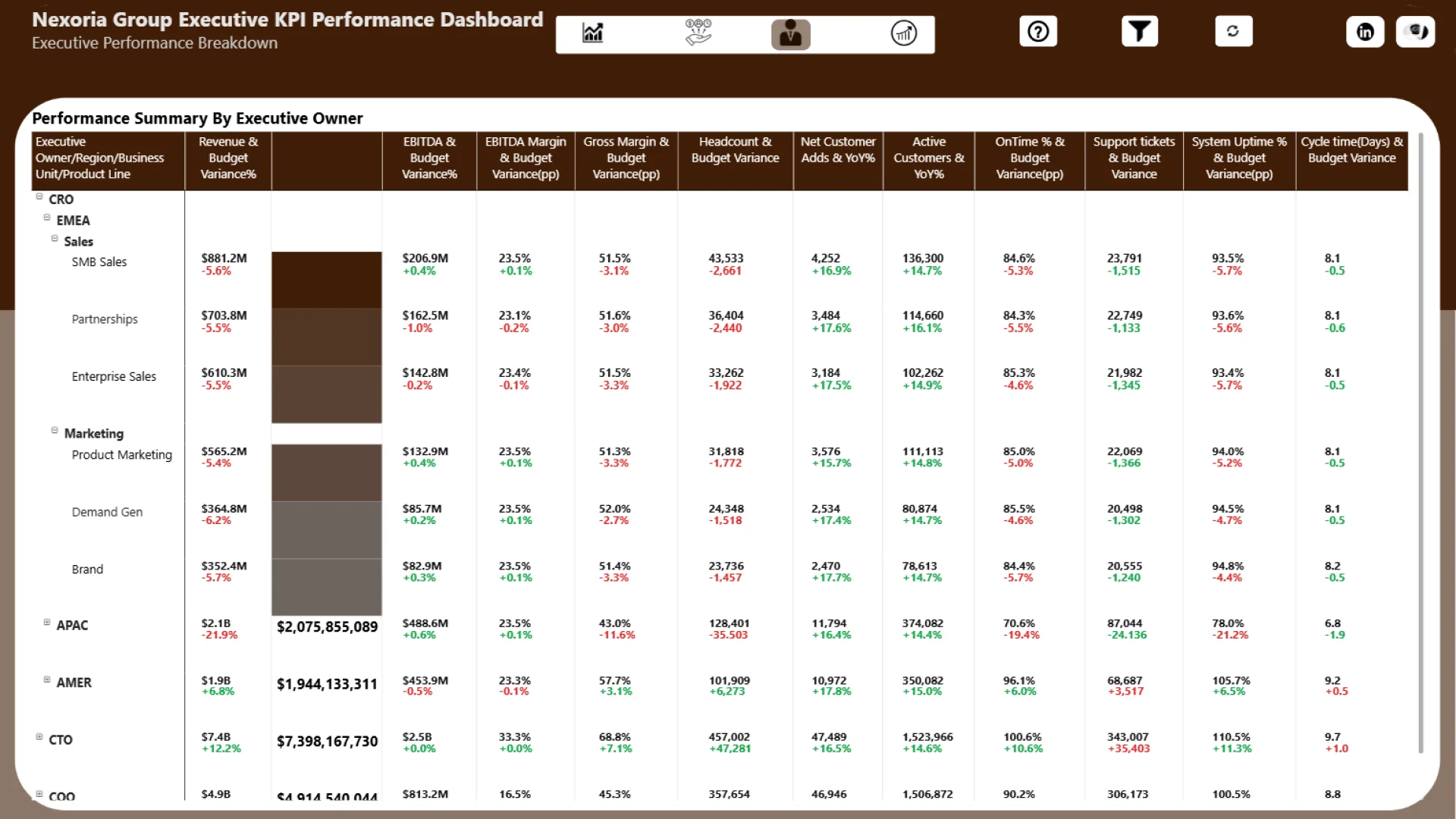Select the SMB Sales row label

coord(99,262)
